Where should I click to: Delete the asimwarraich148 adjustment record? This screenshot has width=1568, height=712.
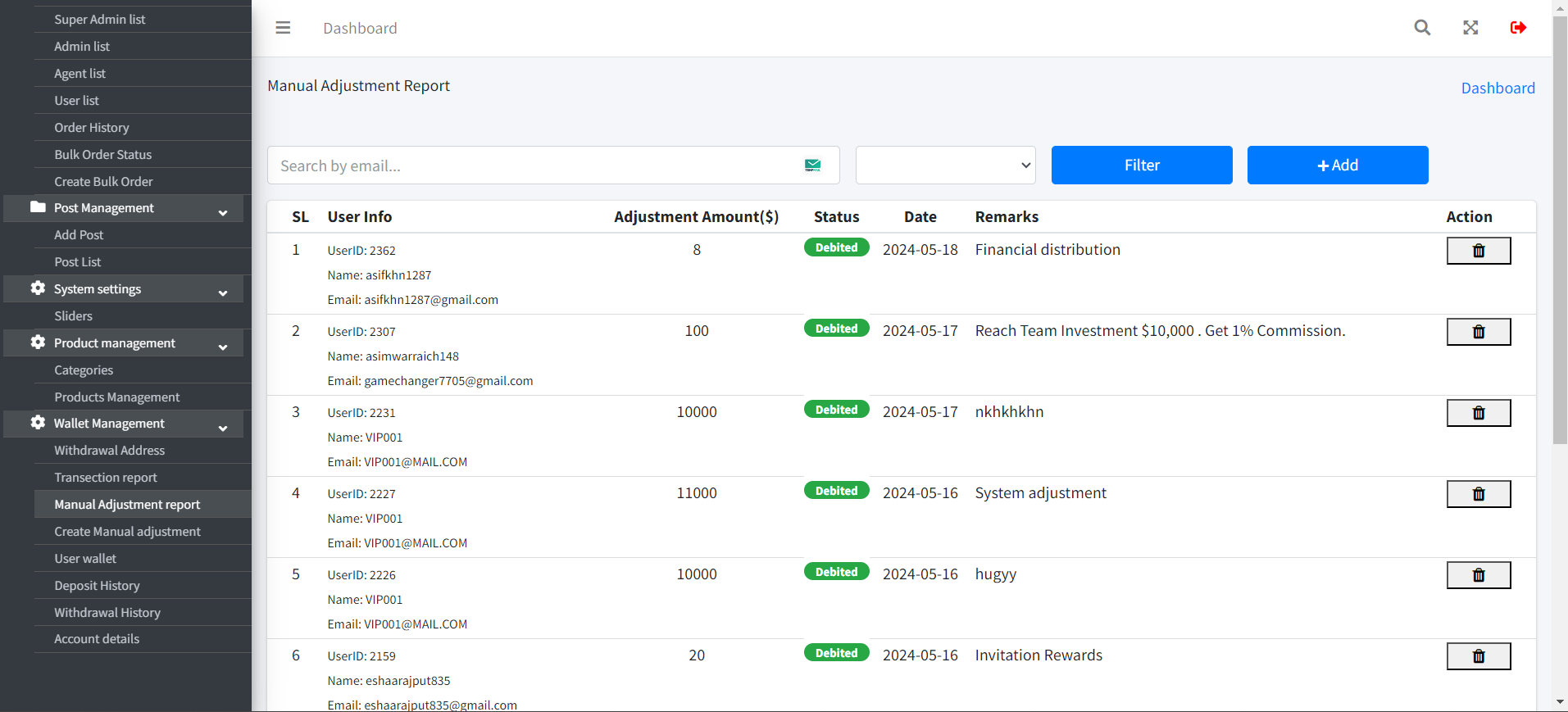point(1478,332)
